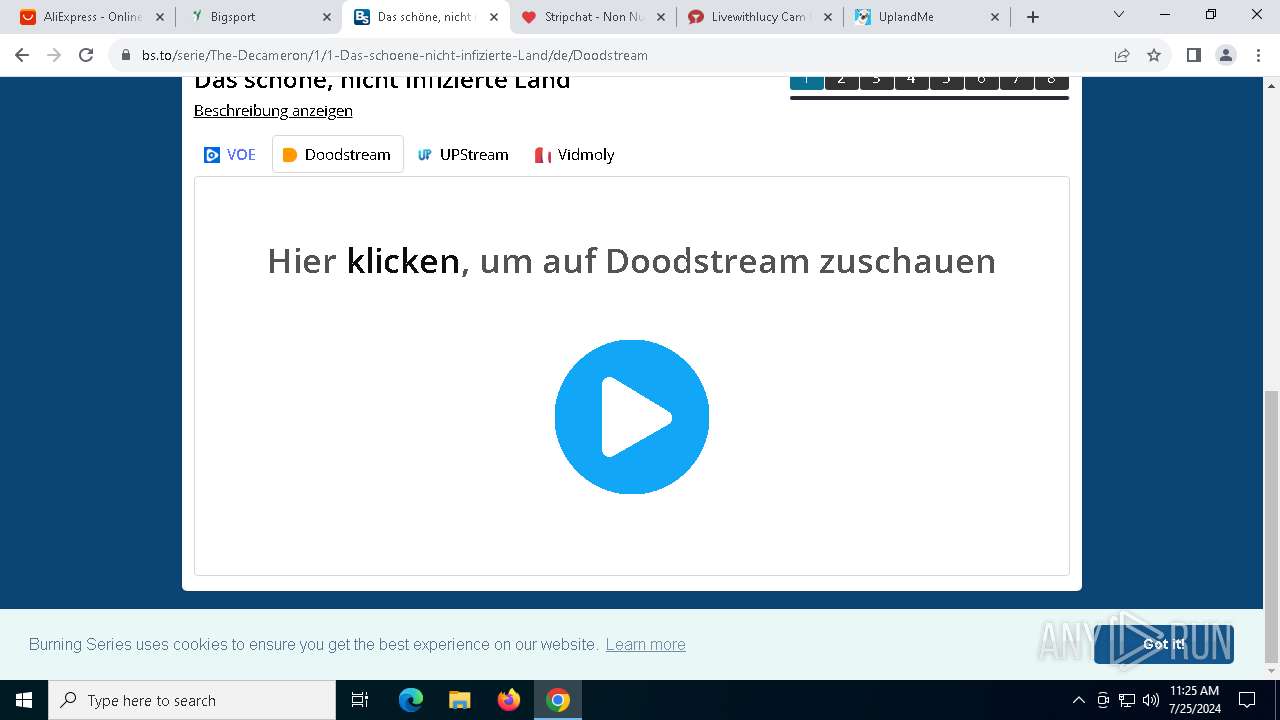Image resolution: width=1280 pixels, height=720 pixels.
Task: Close the UplandMe browser tab
Action: (995, 17)
